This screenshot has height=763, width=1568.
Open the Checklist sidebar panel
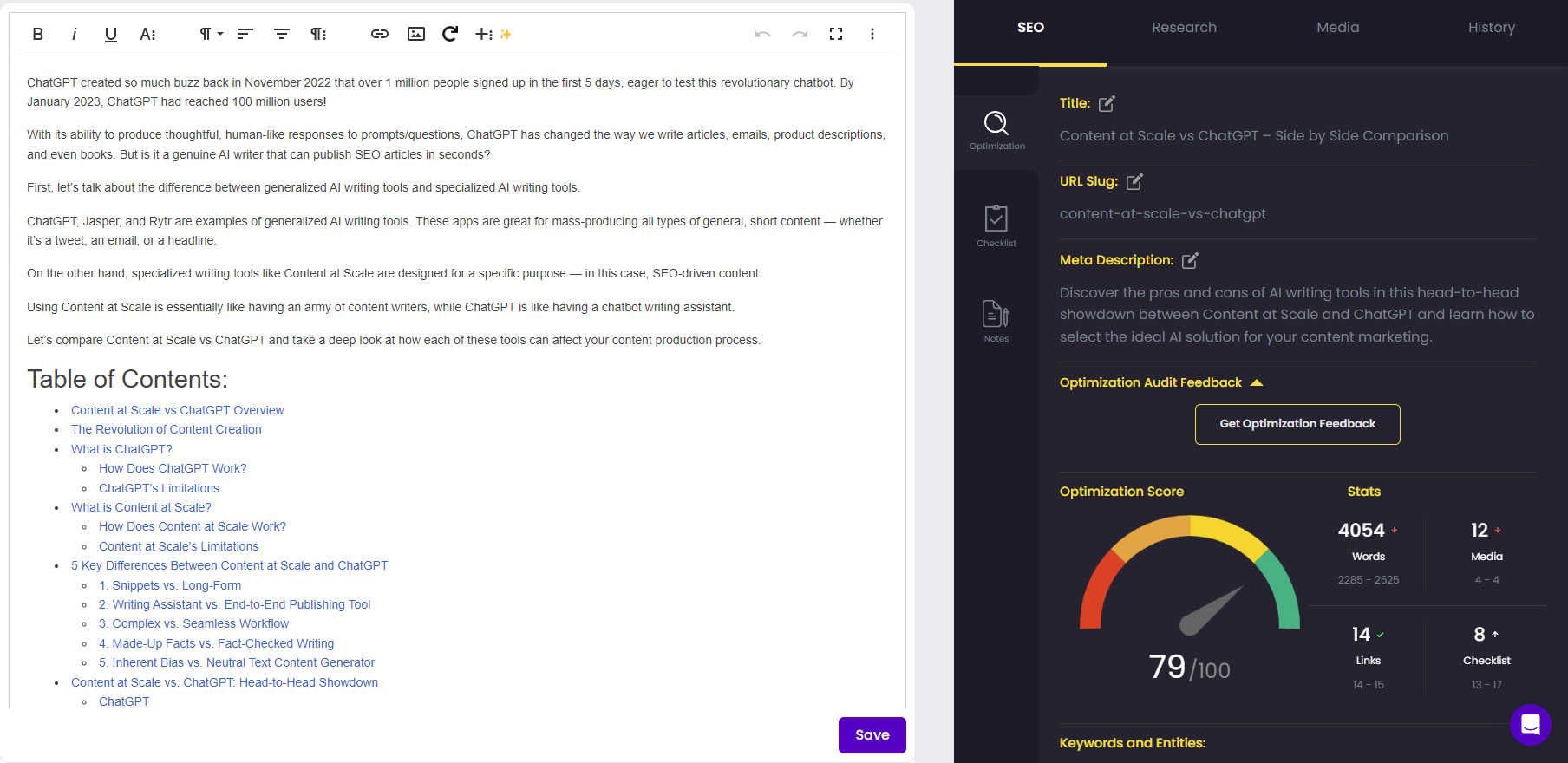(x=996, y=225)
